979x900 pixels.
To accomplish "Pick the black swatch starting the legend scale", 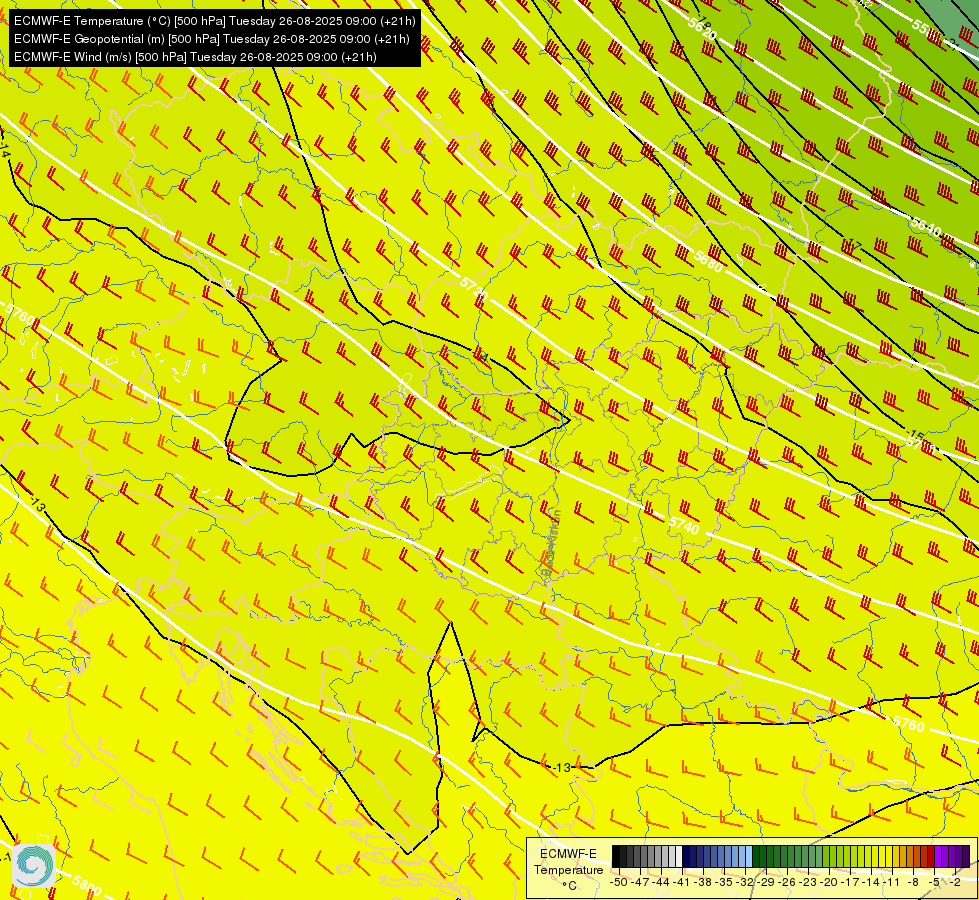I will pyautogui.click(x=616, y=856).
